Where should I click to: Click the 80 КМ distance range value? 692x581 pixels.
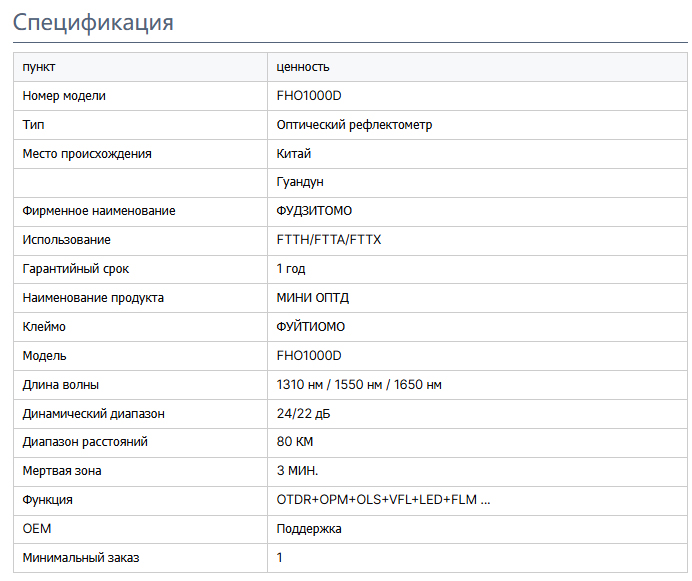tap(295, 442)
